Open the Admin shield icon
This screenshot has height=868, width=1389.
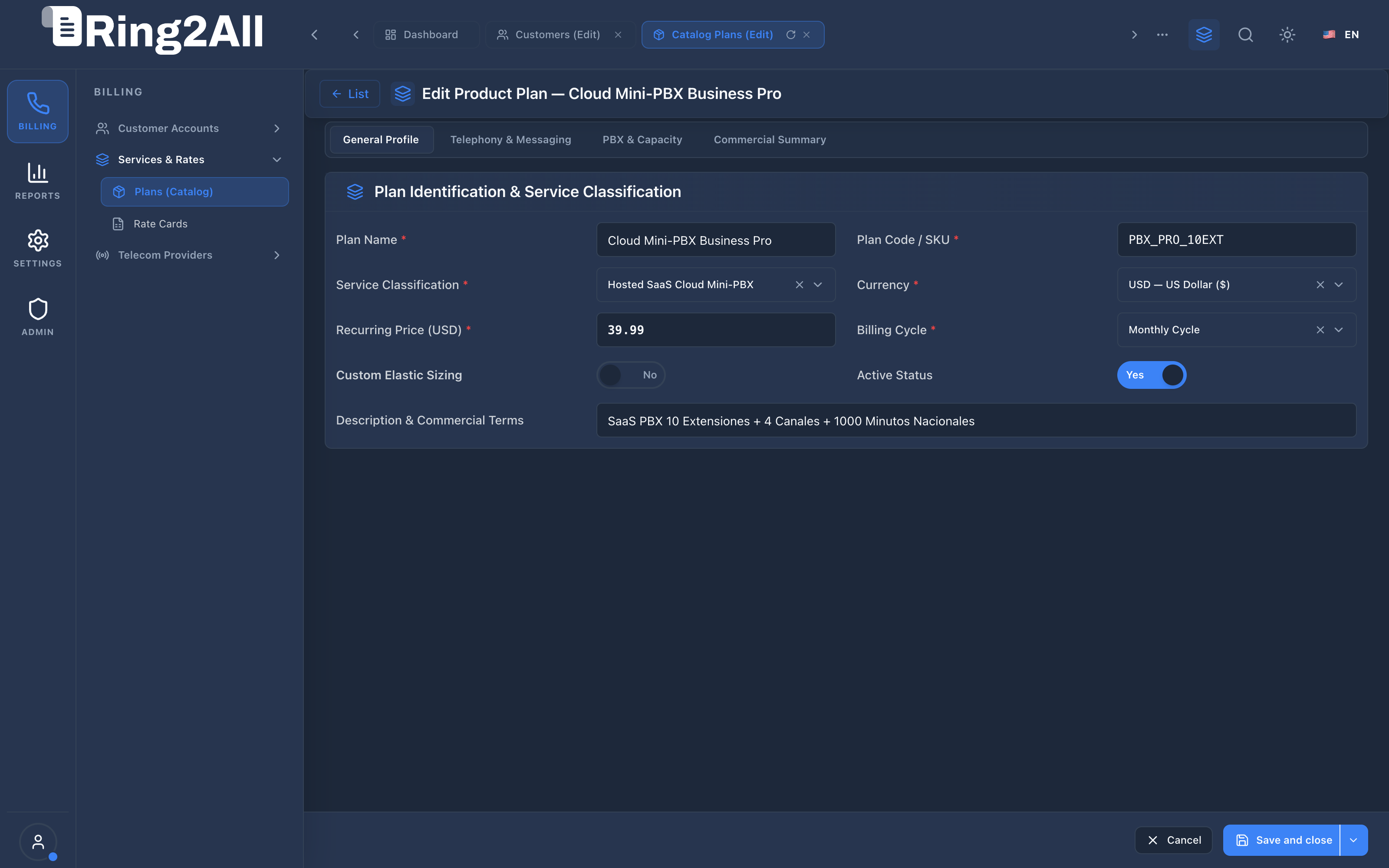(x=38, y=317)
